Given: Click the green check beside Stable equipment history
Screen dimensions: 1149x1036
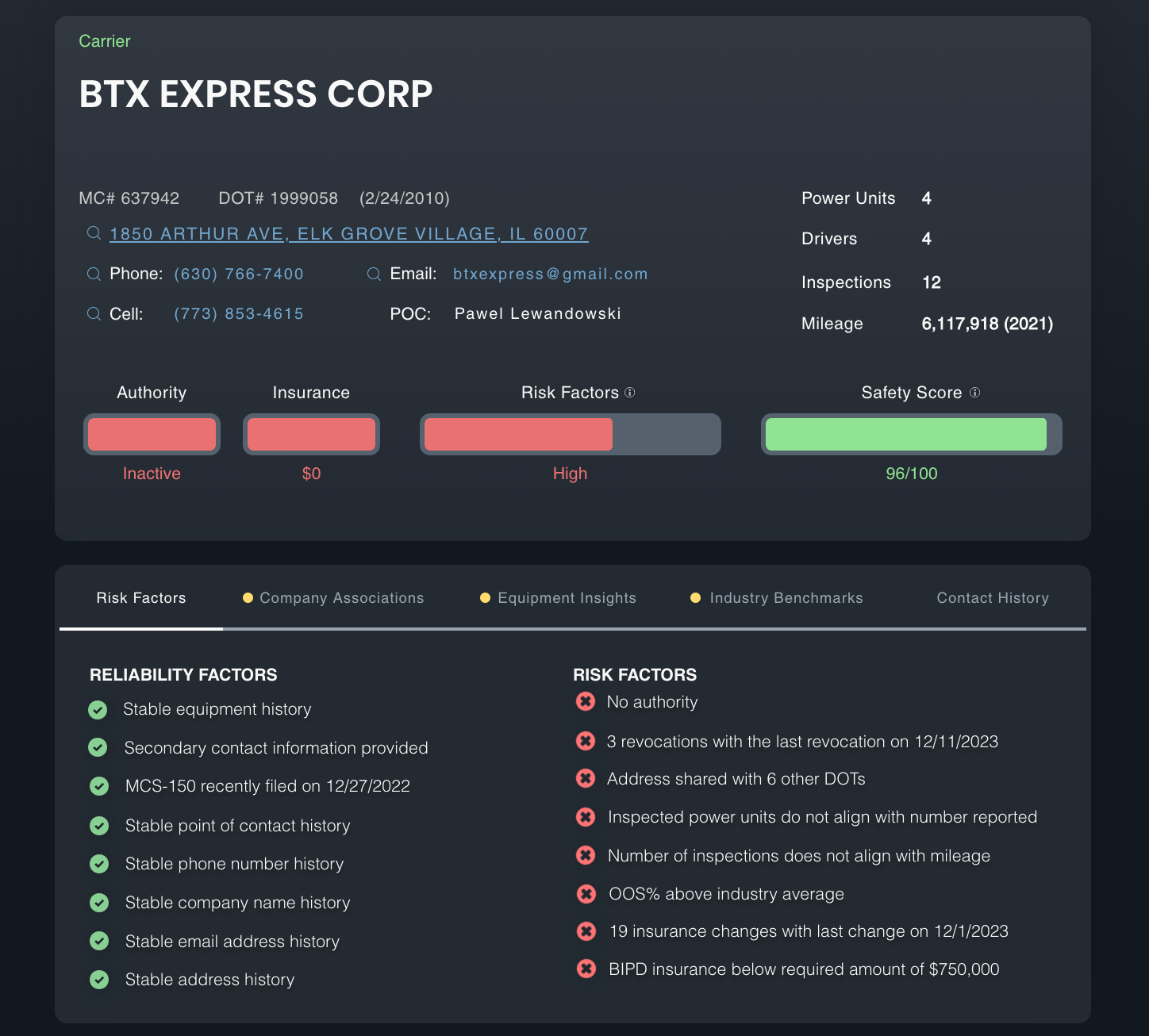Looking at the screenshot, I should (x=98, y=709).
